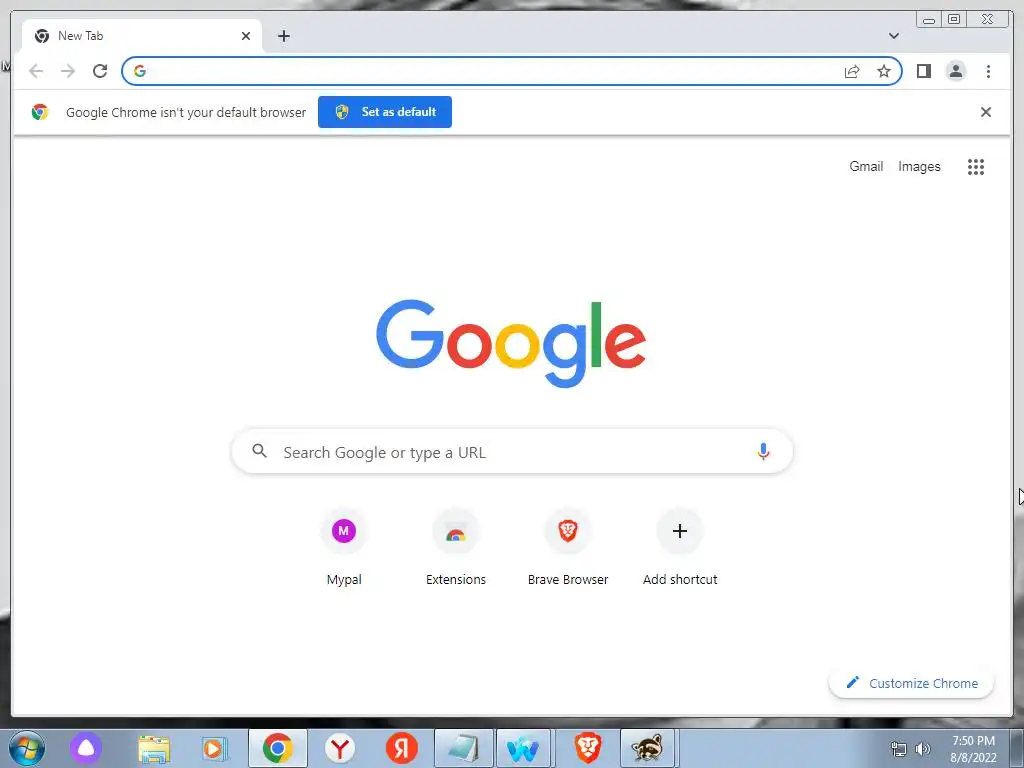Click the magnifier icon in the search box
1024x768 pixels.
click(x=259, y=451)
